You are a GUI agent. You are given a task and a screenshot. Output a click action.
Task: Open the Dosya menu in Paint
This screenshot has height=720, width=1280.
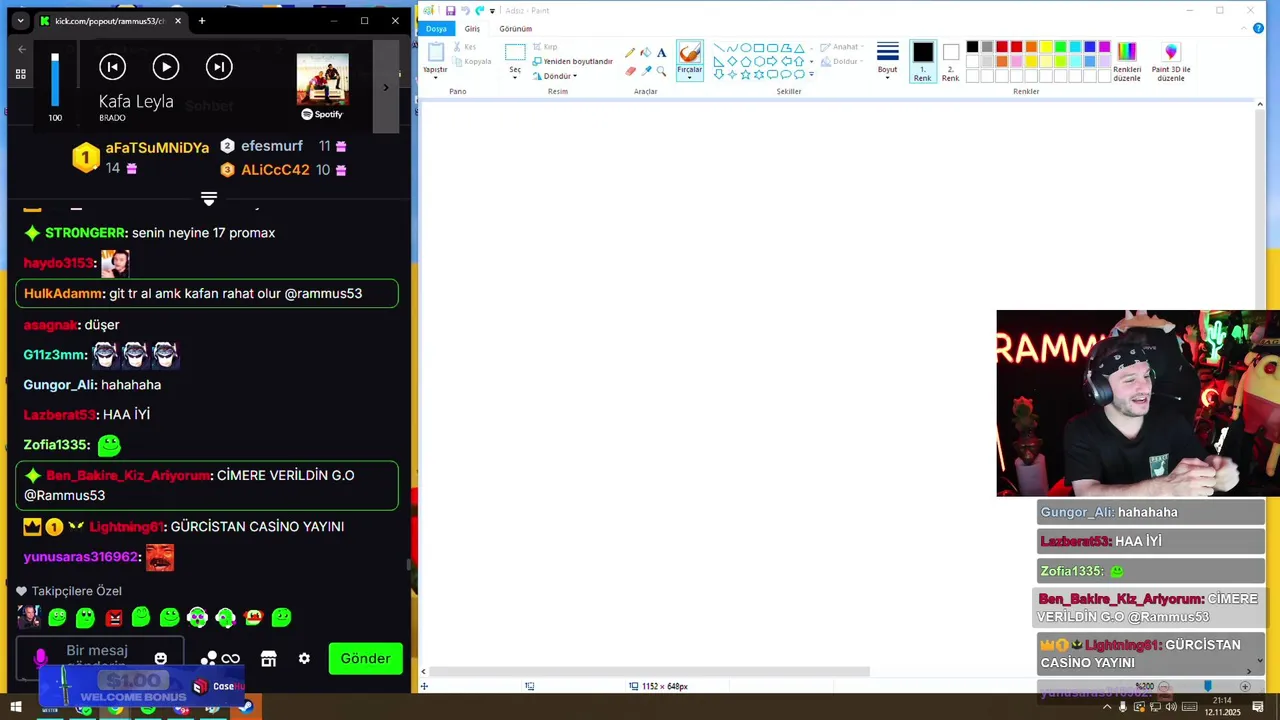click(436, 28)
